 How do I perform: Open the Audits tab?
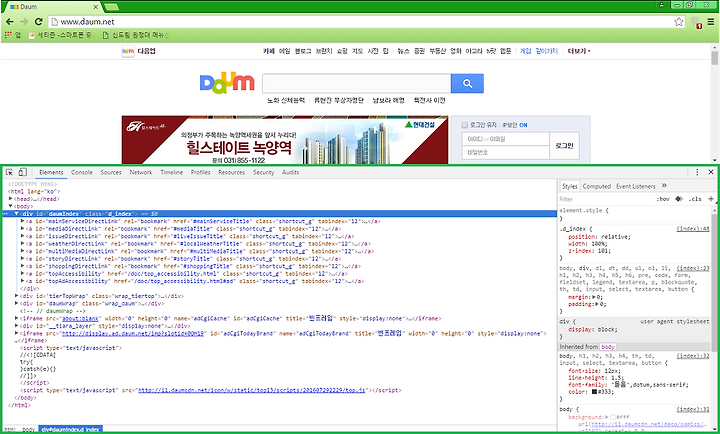290,172
